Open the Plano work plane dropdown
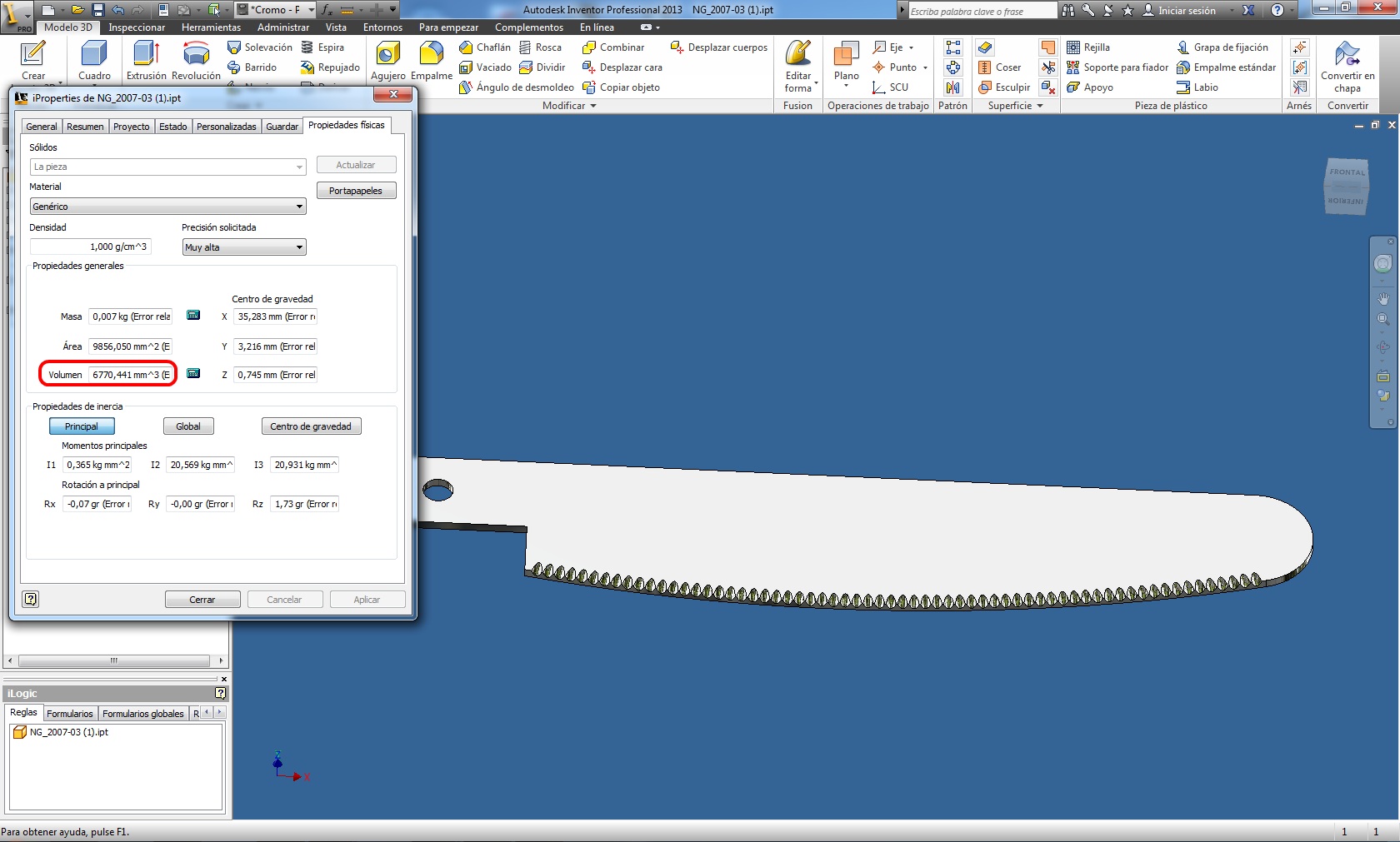Viewport: 1400px width, 842px height. tap(846, 85)
